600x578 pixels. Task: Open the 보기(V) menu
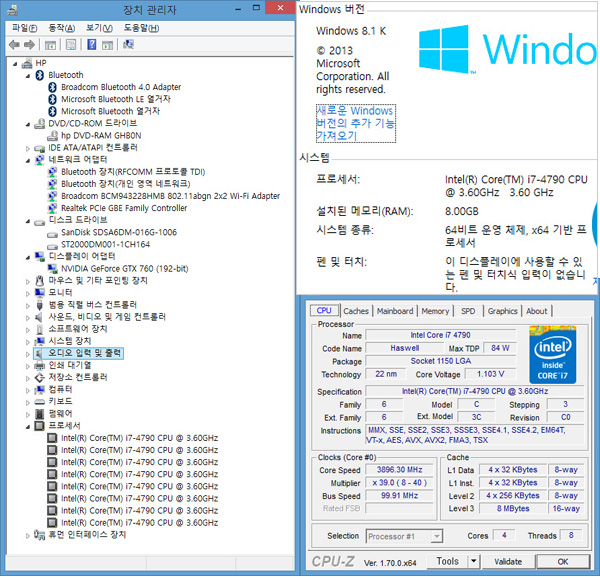[99, 28]
